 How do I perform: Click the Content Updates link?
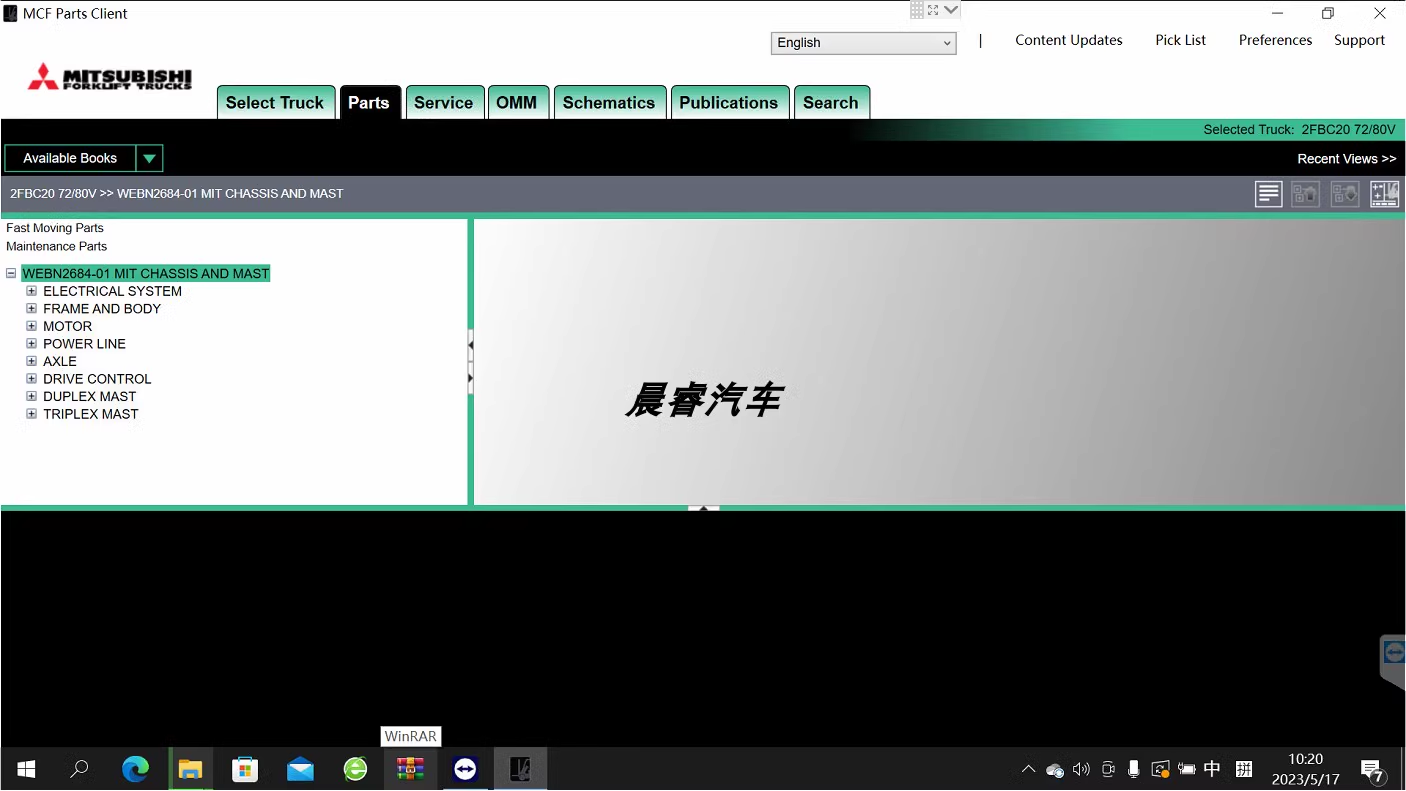point(1069,40)
